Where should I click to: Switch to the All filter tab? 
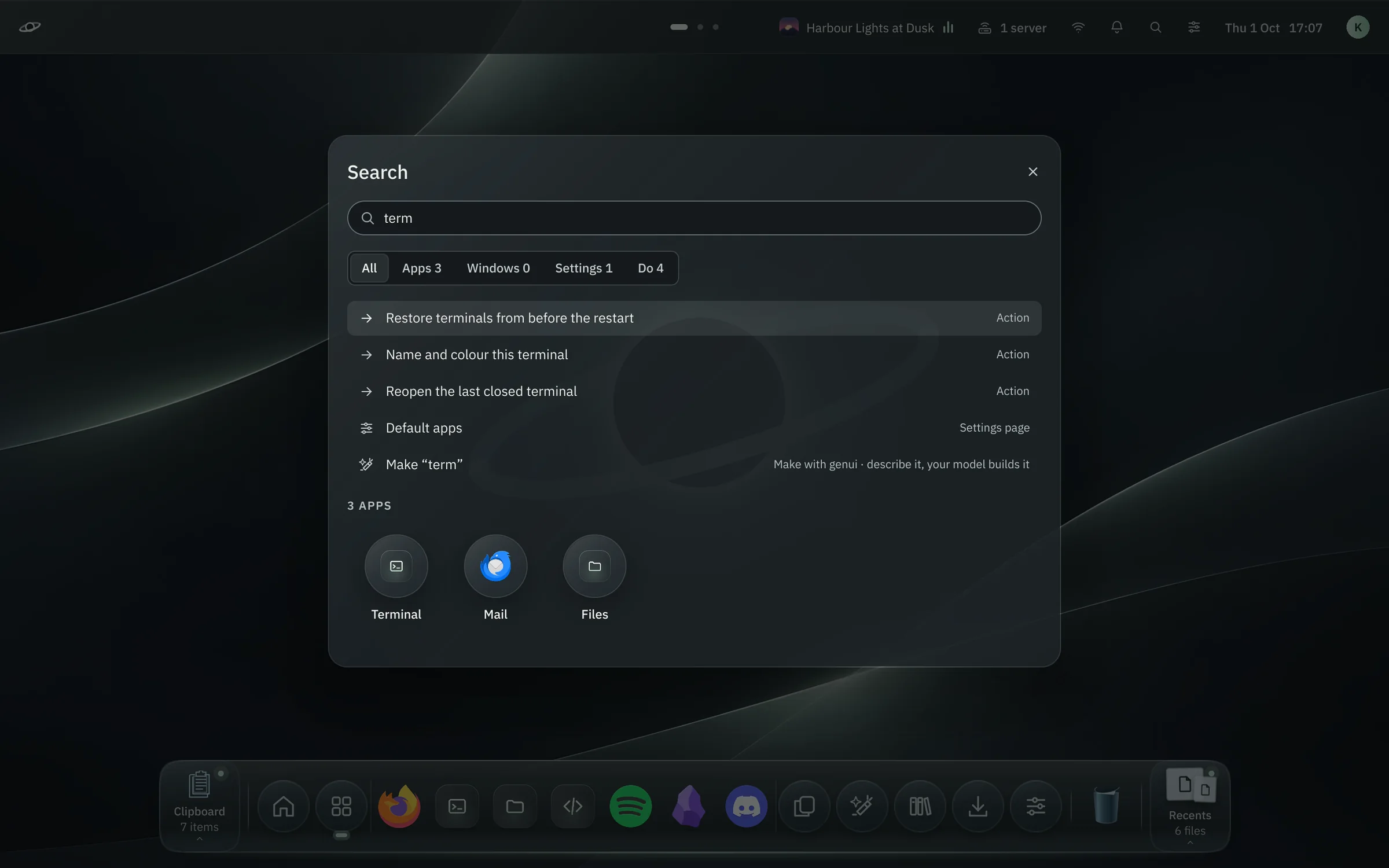(369, 268)
